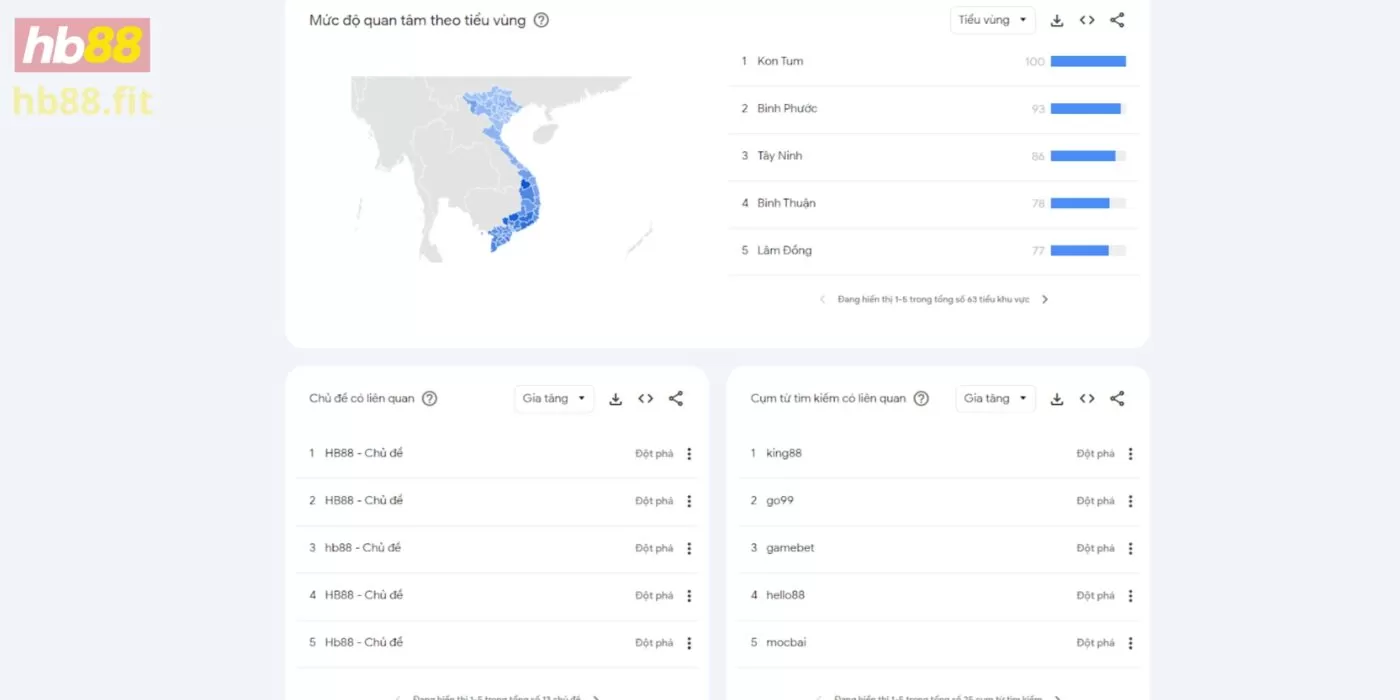Click the Đột phá label for king88
Screen dimensions: 1400x700
1095,454
